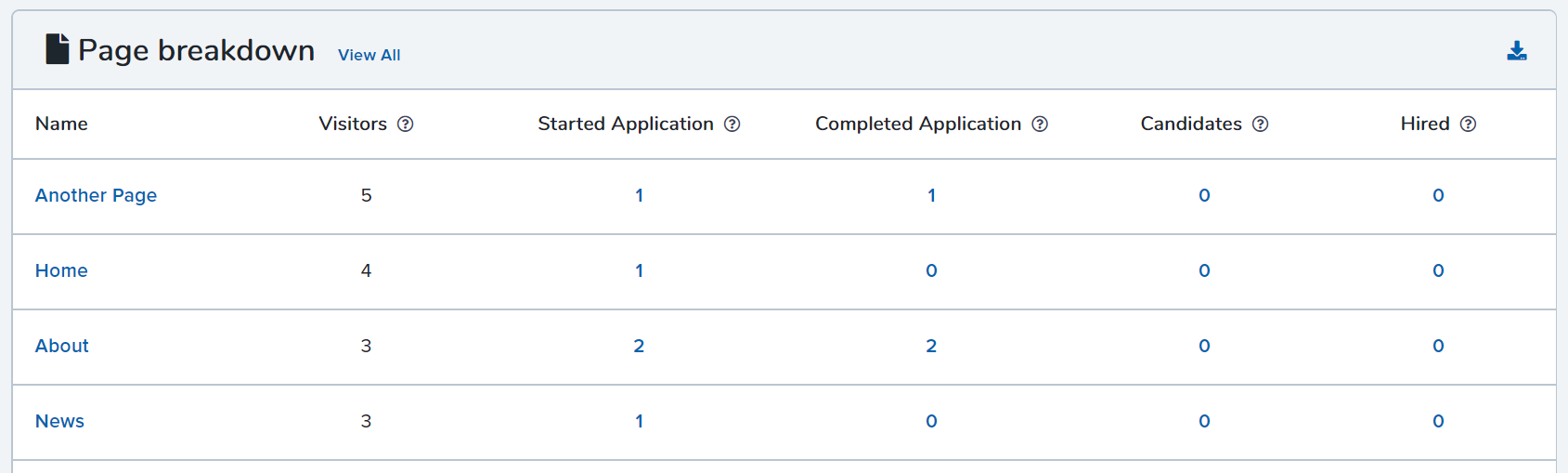Open the About page link
The height and width of the screenshot is (473, 1568).
62,346
